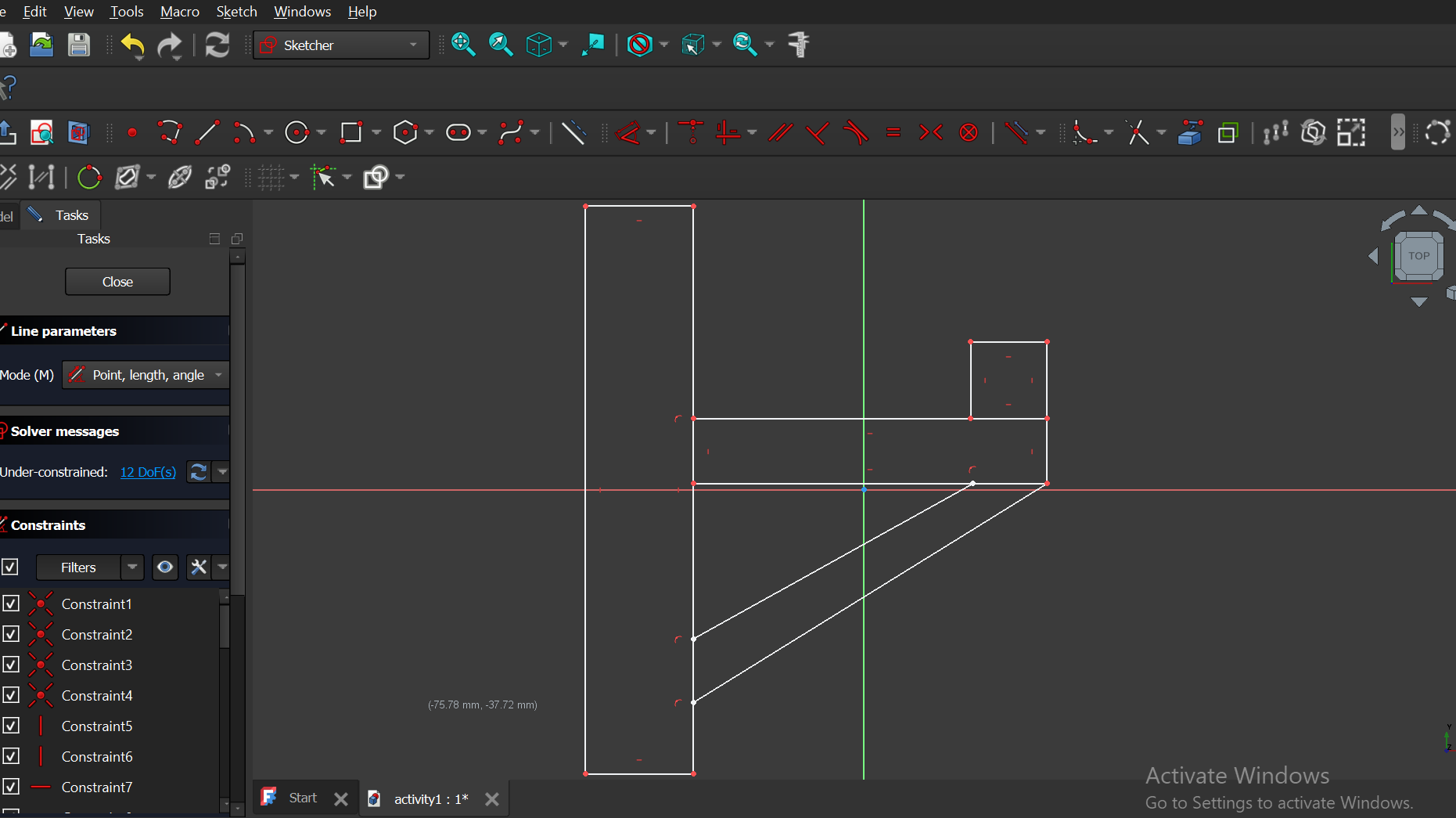Select the create line tool

(x=207, y=133)
